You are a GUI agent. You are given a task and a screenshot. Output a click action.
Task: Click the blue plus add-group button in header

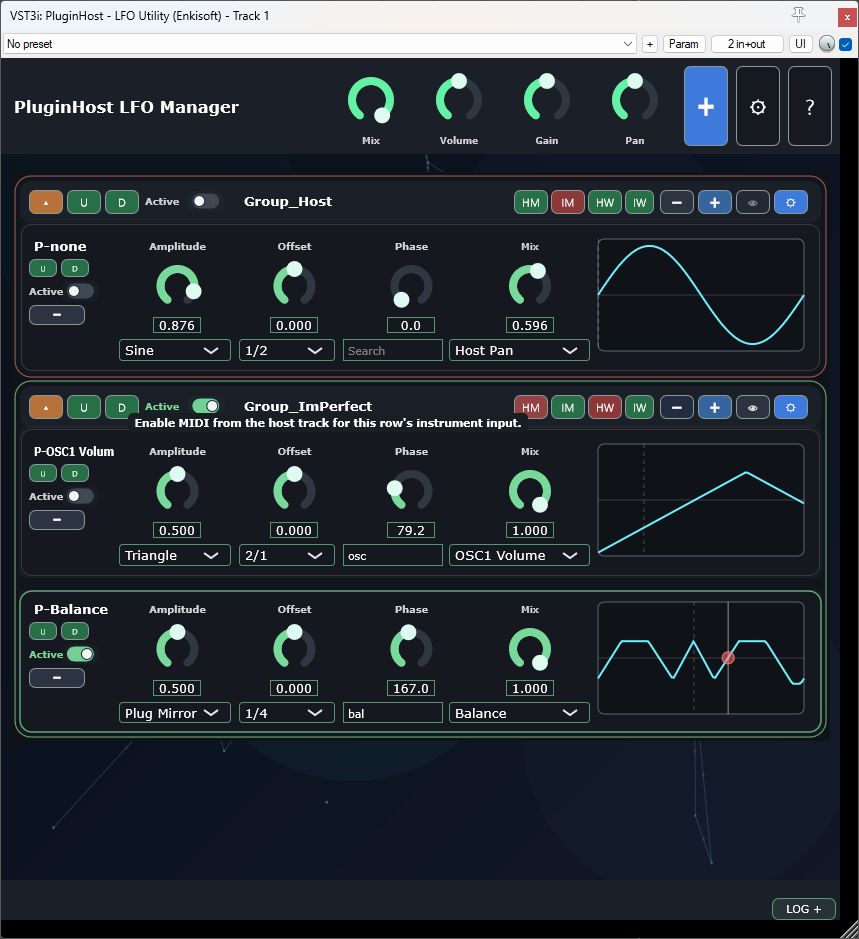pos(706,106)
